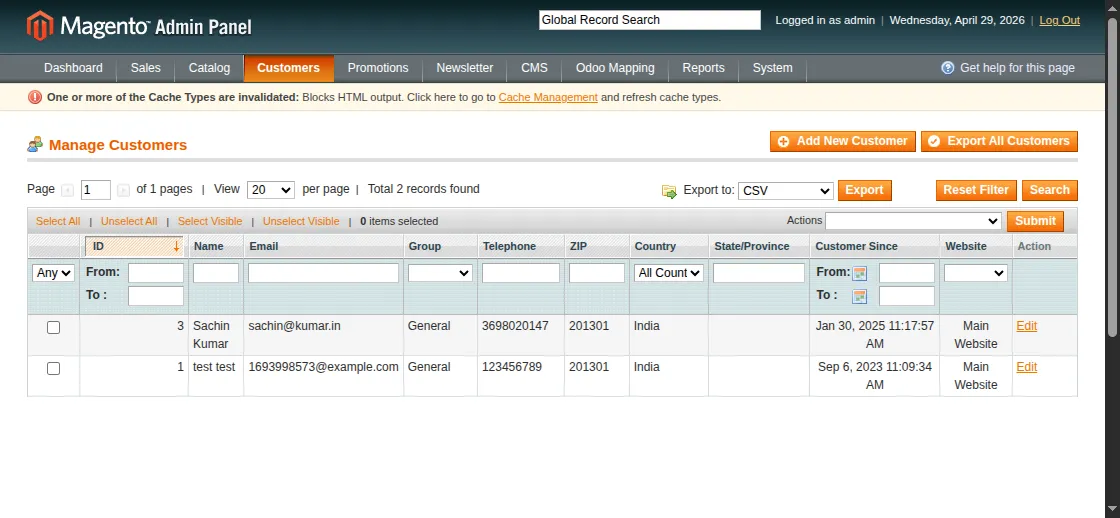Tick the checkbox for Sachin Kumar

coord(54,327)
